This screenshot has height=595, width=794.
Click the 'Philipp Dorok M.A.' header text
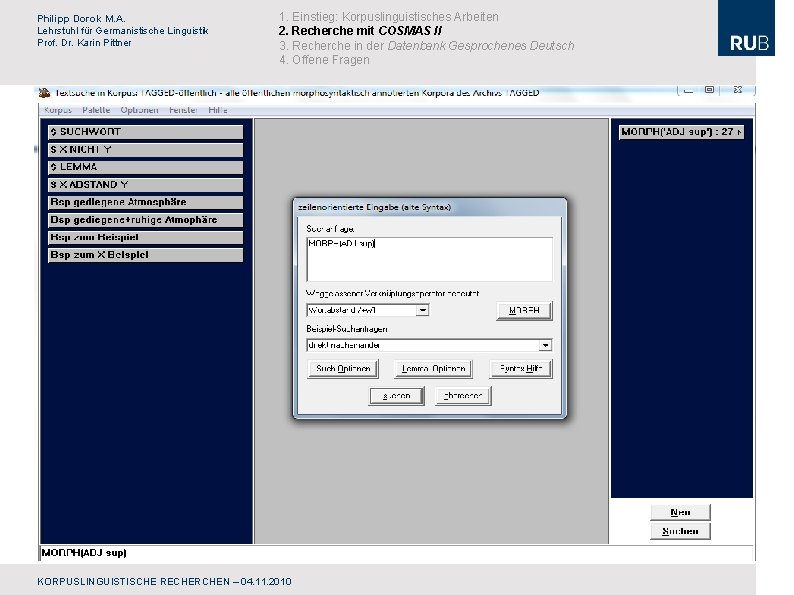pyautogui.click(x=81, y=19)
